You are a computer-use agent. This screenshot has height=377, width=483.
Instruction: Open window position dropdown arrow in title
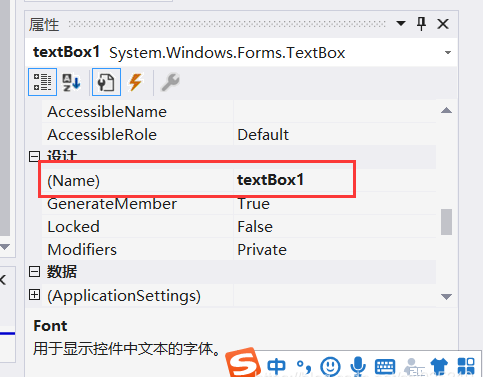[x=401, y=23]
